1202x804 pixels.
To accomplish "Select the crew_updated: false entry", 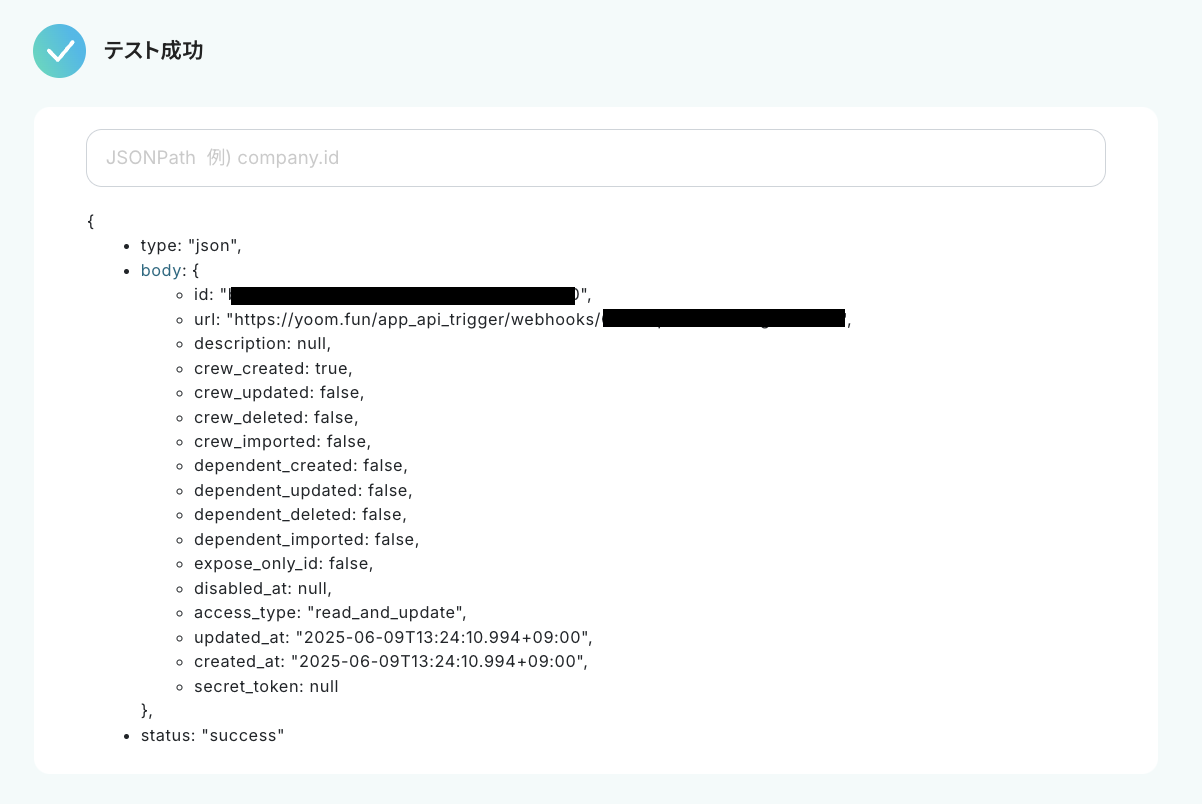I will click(279, 392).
